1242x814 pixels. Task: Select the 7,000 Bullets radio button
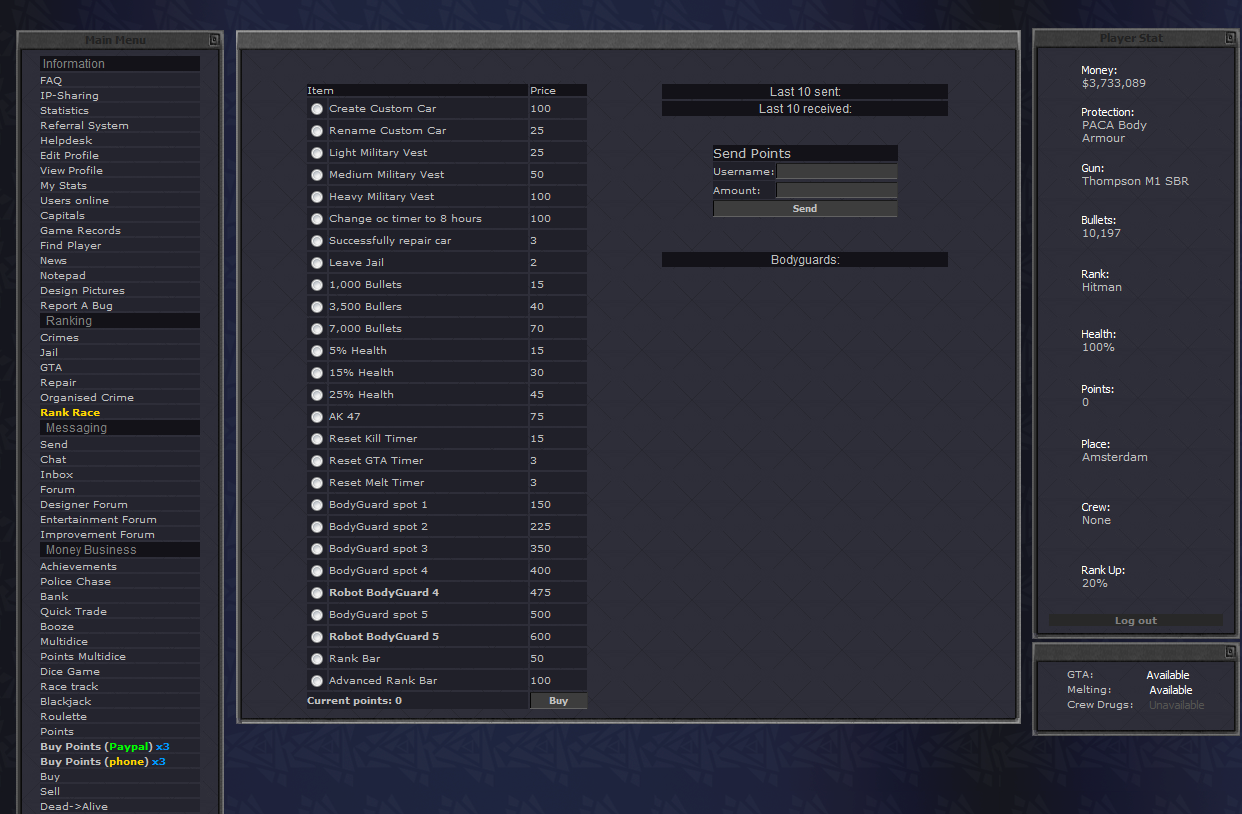tap(317, 329)
